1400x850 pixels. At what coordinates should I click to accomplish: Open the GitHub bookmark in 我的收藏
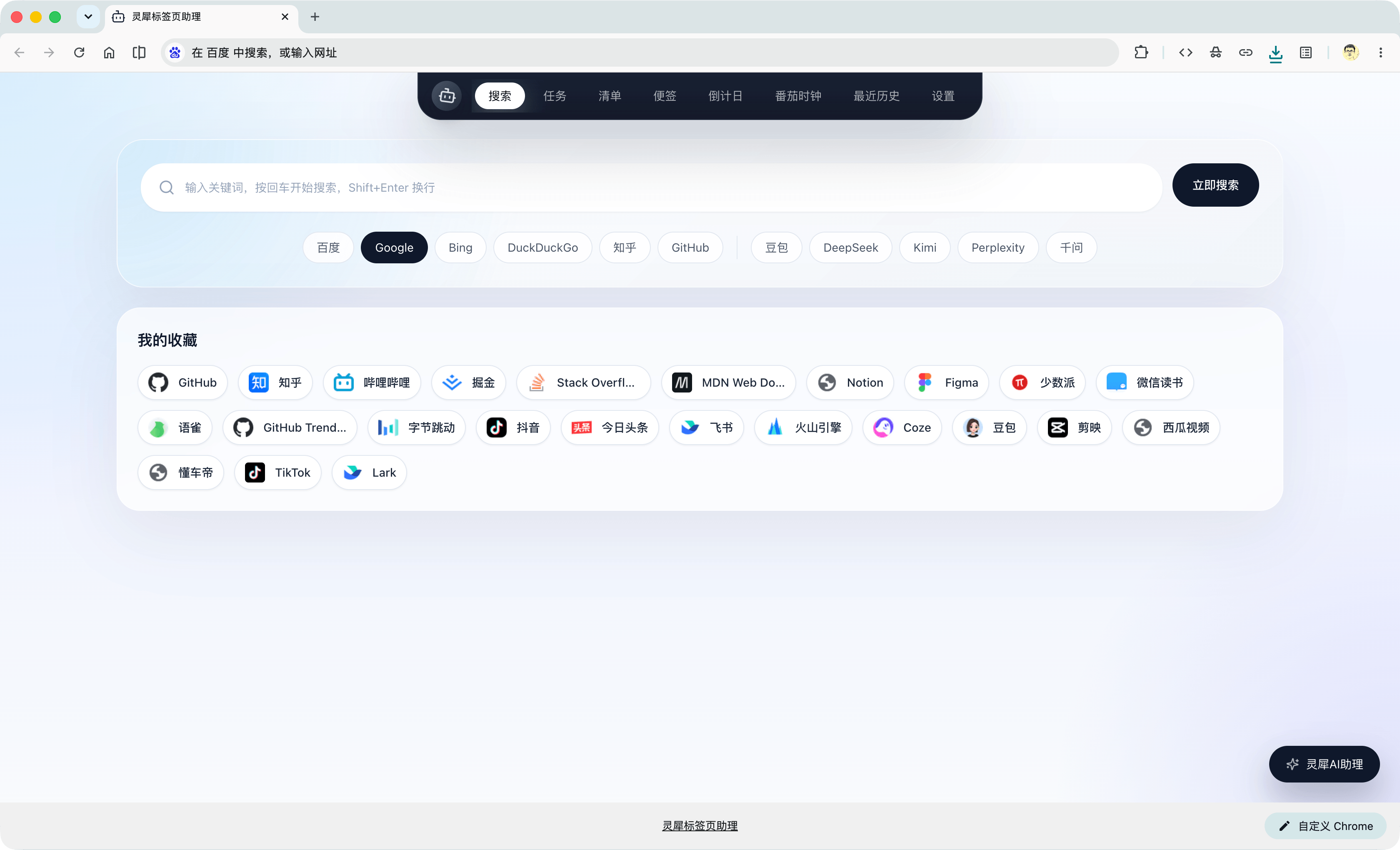point(182,382)
